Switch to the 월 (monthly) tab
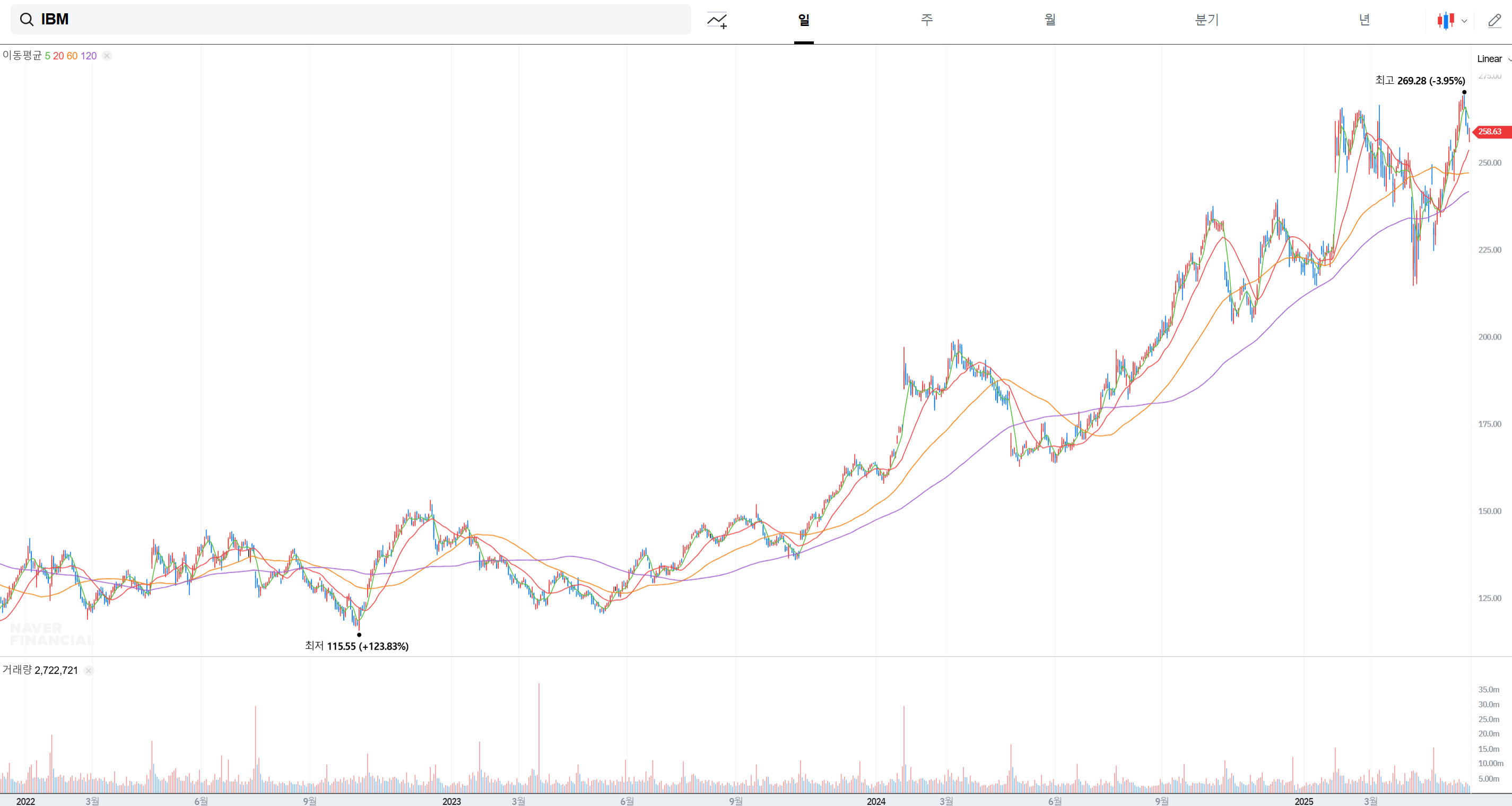The height and width of the screenshot is (806, 1512). click(x=1050, y=20)
